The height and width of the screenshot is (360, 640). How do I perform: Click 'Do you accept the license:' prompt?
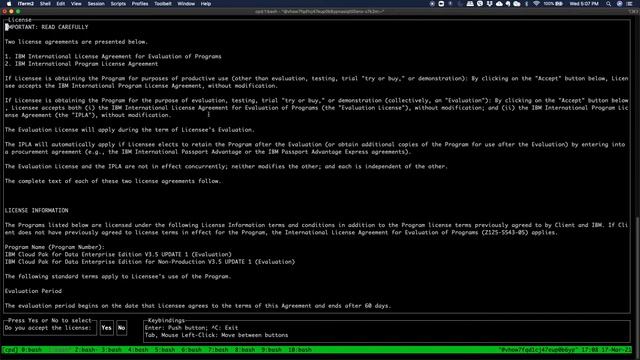[x=48, y=328]
